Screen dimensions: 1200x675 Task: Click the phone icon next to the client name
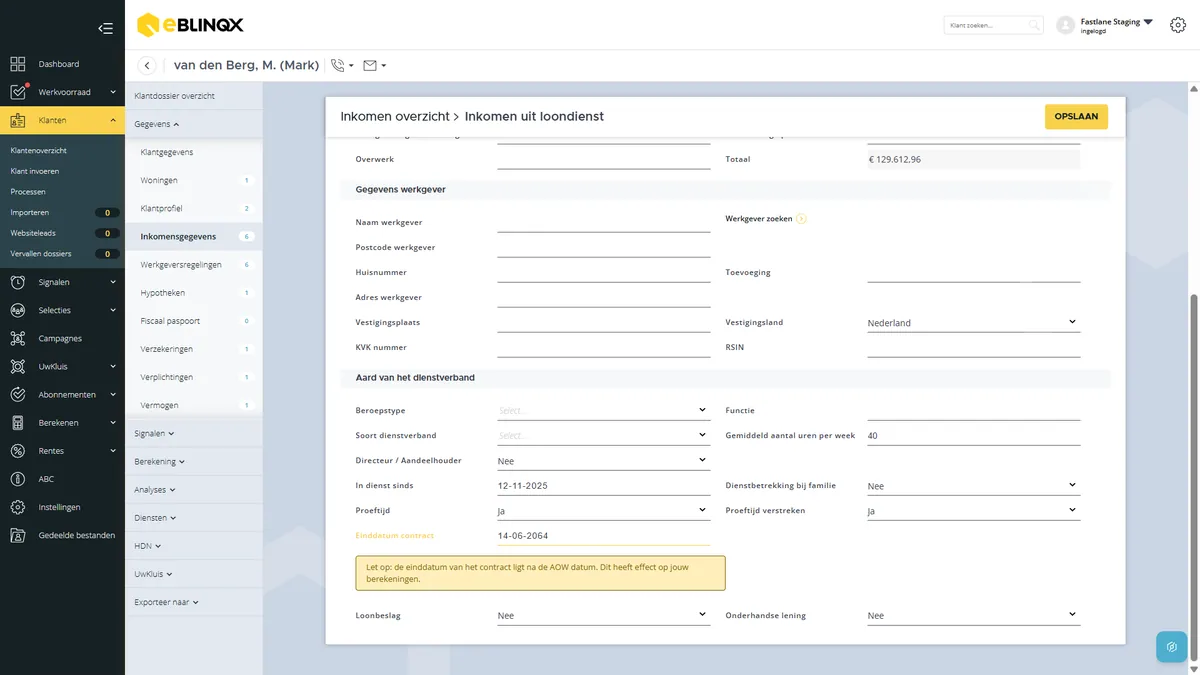point(338,65)
